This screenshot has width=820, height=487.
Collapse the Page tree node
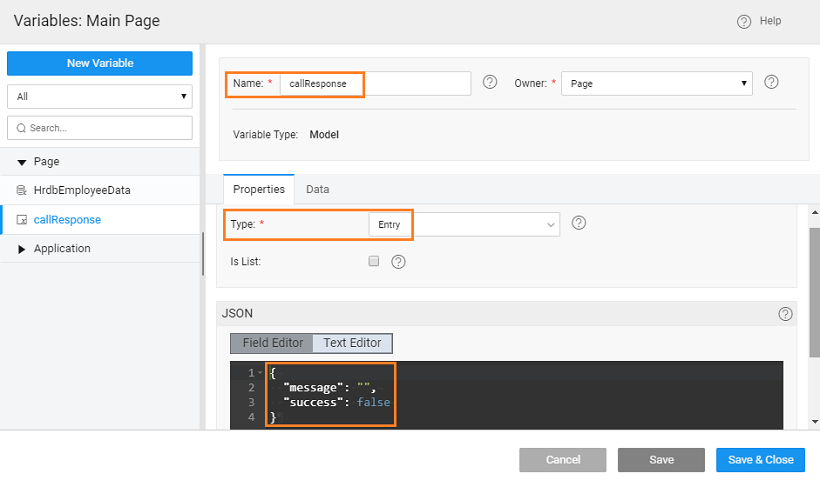[22, 162]
